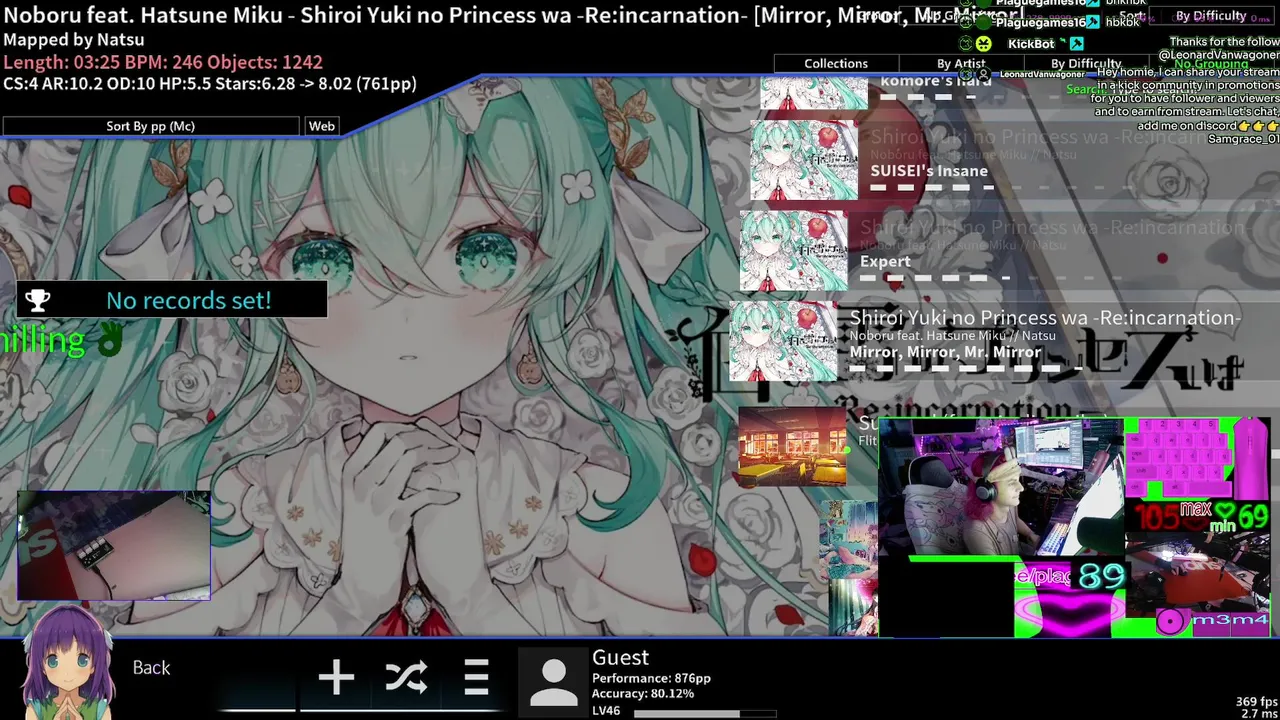
Task: Pick a random beatmap with shuffle icon
Action: pos(406,677)
